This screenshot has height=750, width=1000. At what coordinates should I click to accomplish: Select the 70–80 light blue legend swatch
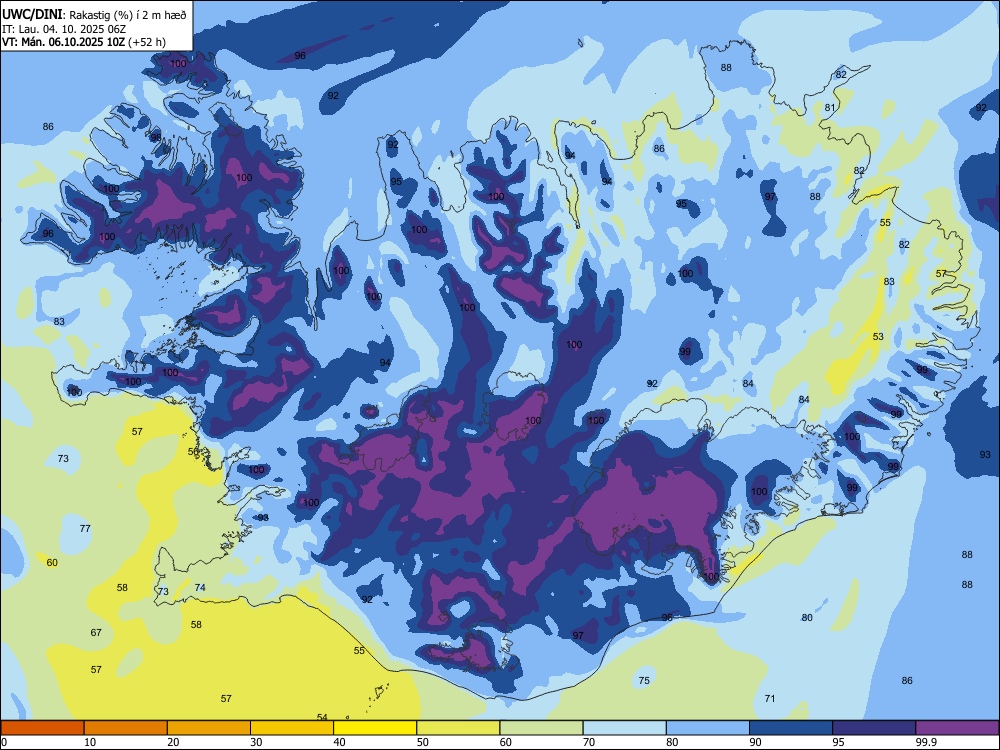[624, 728]
